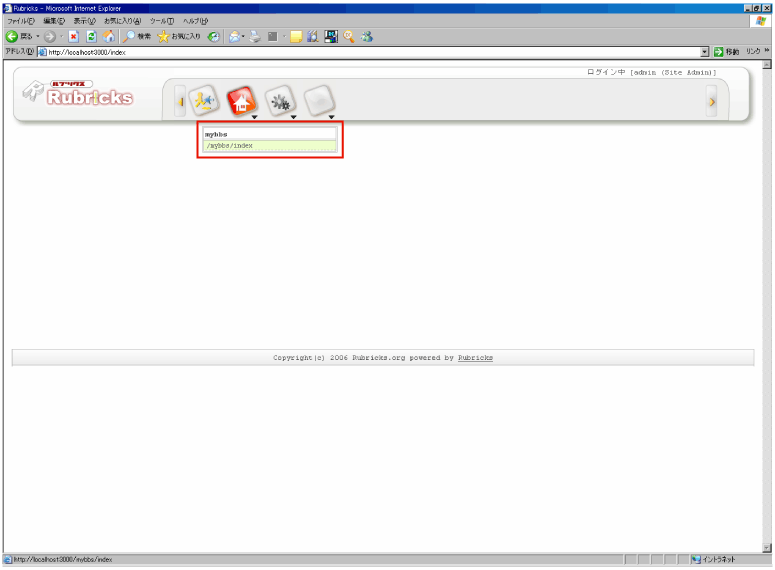775x570 pixels.
Task: Click the Research book icon
Action: click(x=313, y=37)
